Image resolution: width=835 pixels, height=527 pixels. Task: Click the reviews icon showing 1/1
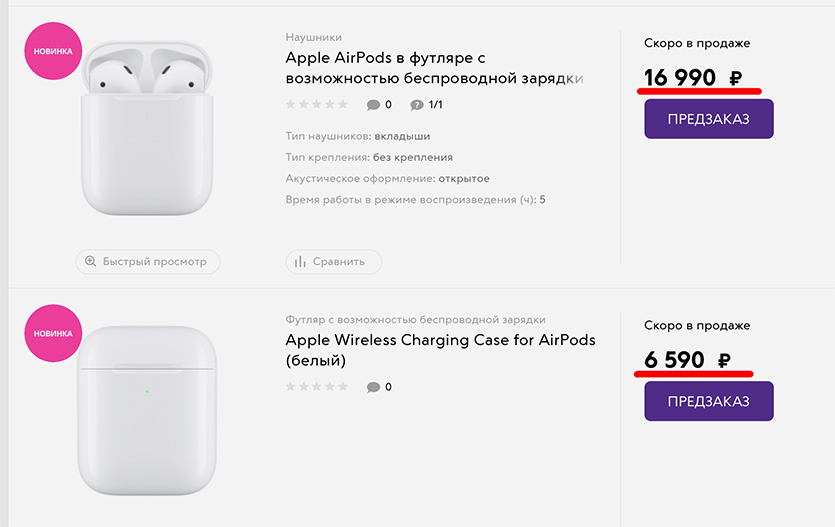pos(416,104)
